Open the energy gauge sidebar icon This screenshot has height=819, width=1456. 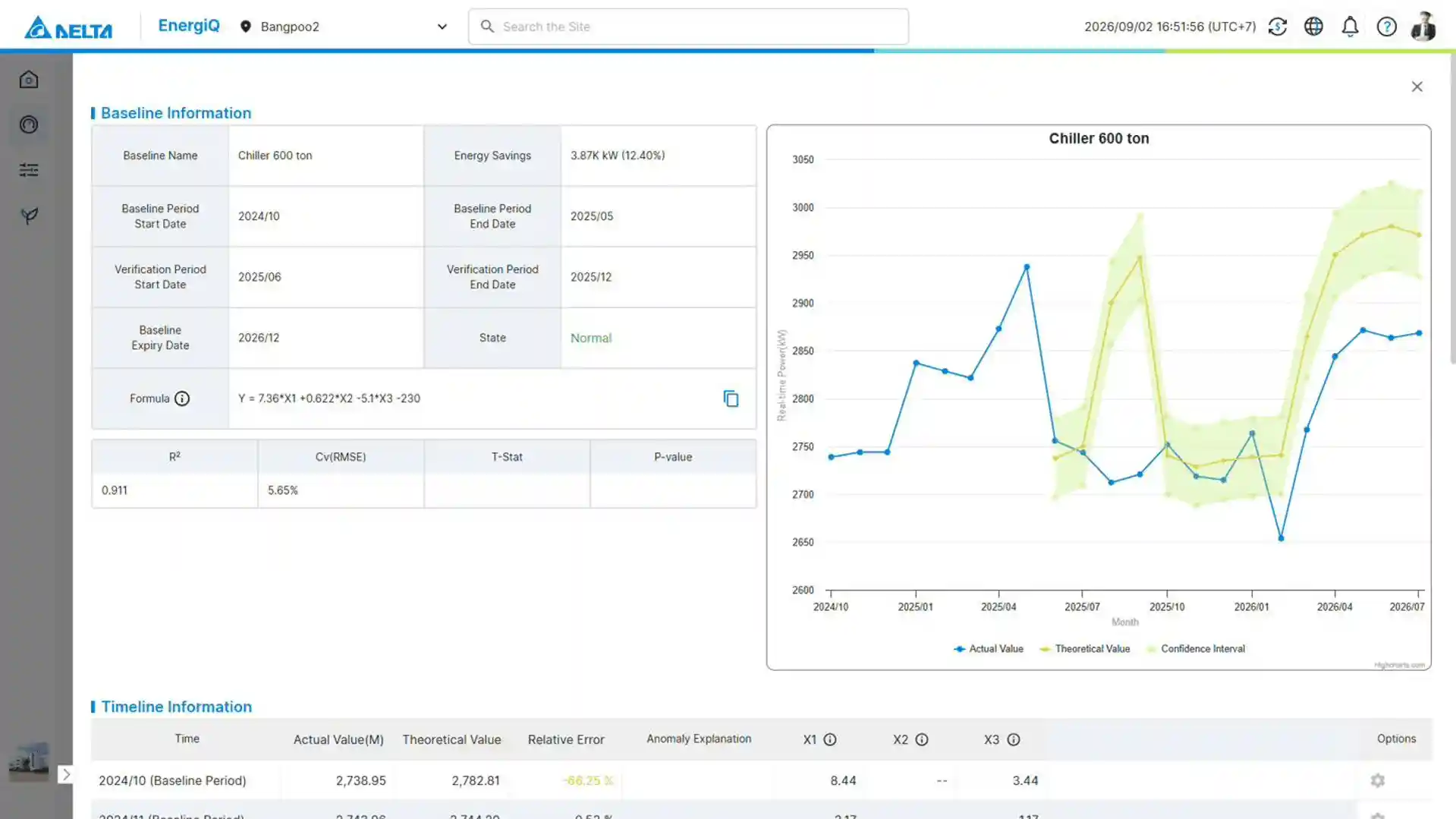[29, 124]
